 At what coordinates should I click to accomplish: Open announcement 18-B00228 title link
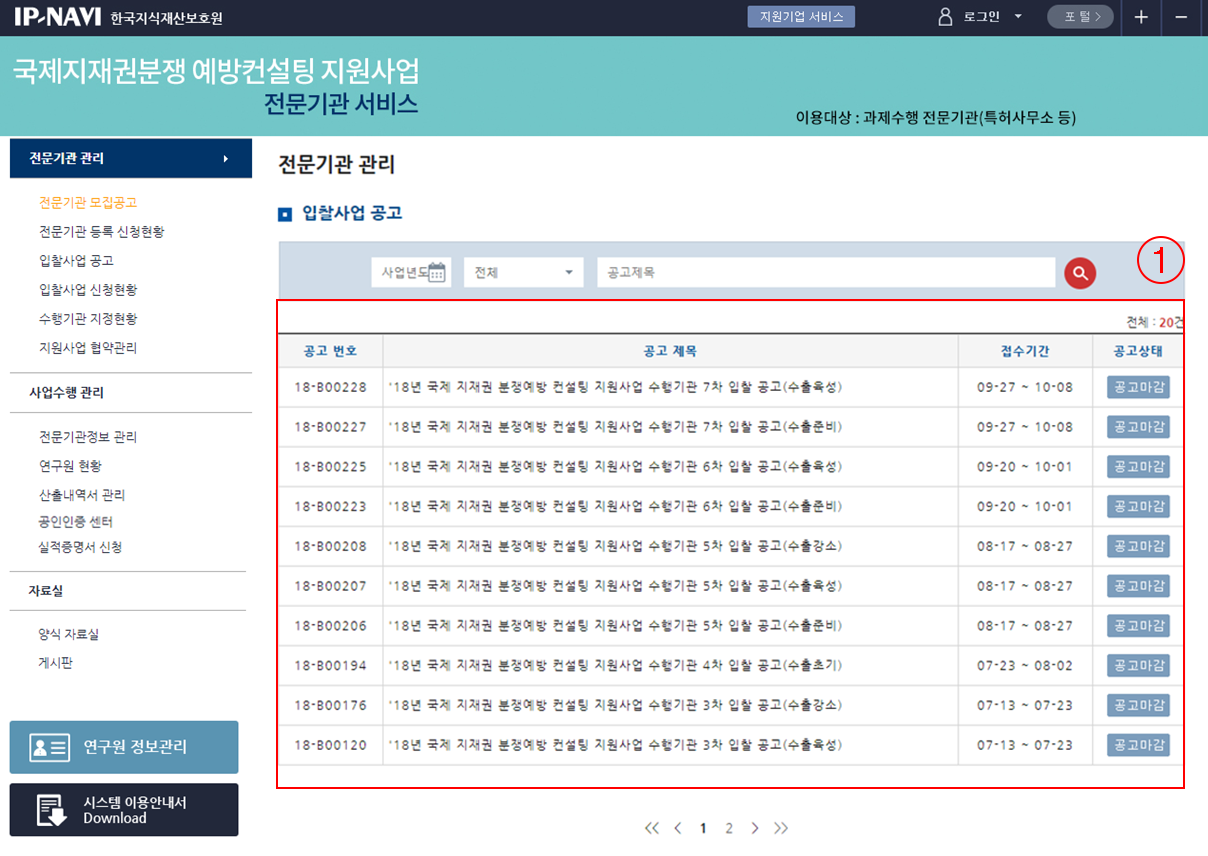pyautogui.click(x=615, y=387)
